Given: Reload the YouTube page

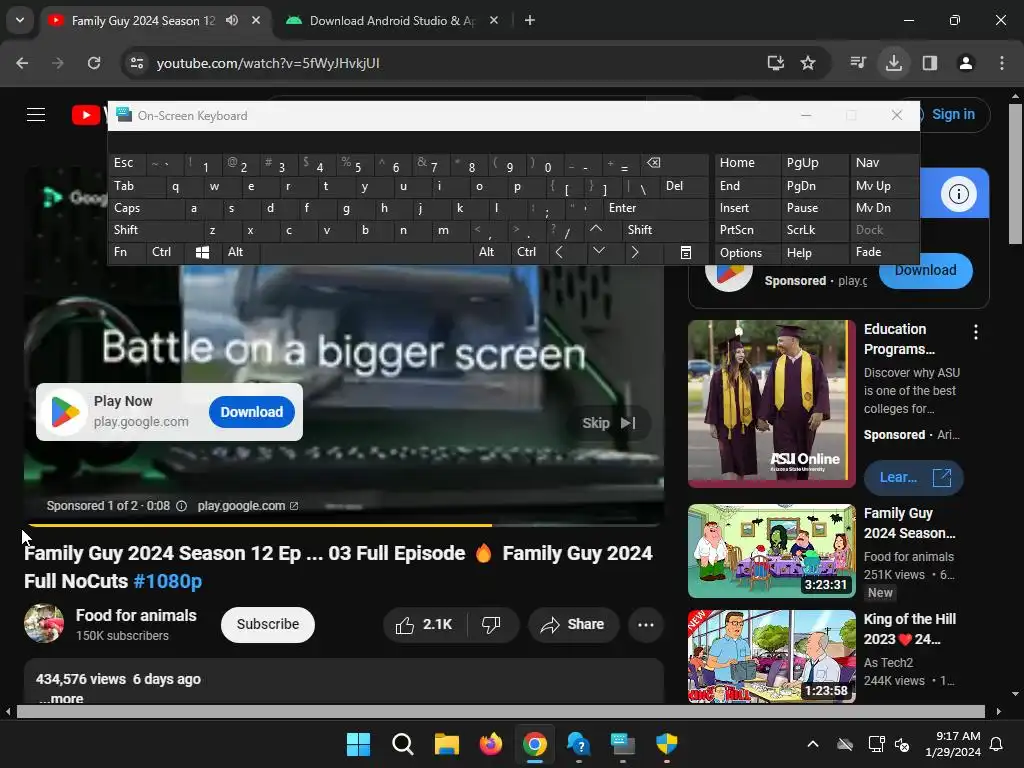Looking at the screenshot, I should [x=94, y=63].
